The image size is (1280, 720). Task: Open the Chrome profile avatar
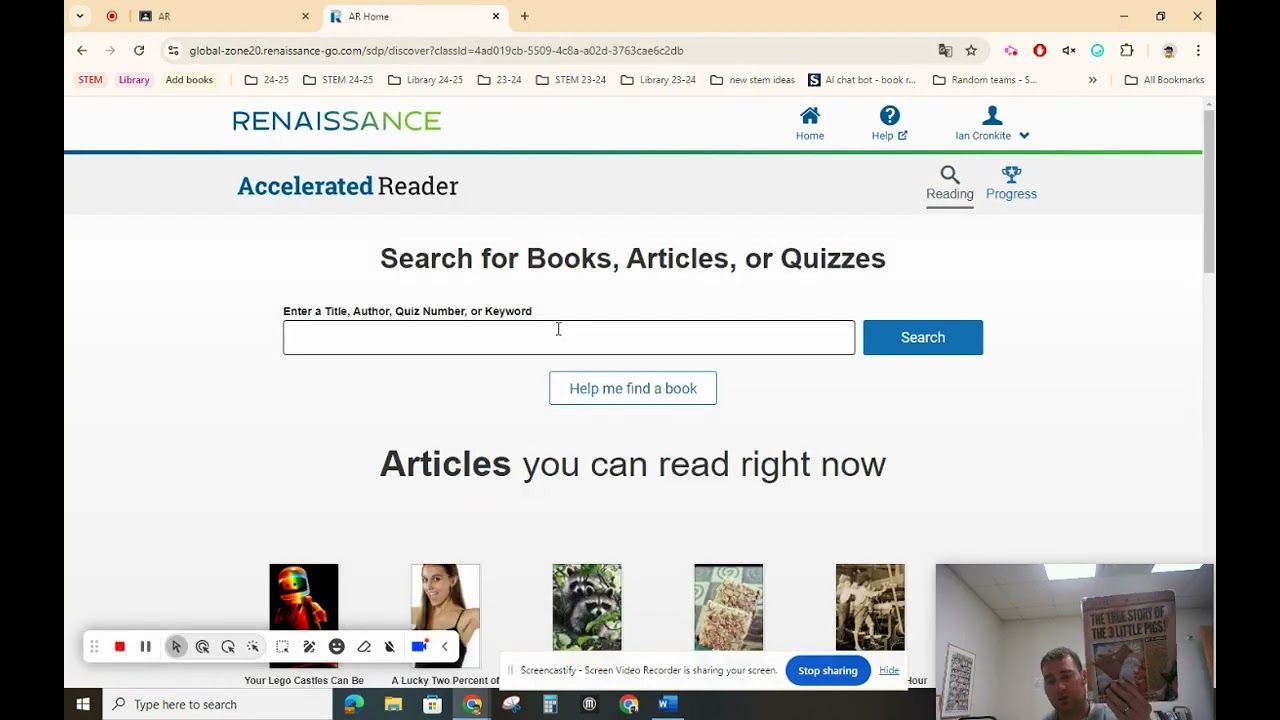1169,50
